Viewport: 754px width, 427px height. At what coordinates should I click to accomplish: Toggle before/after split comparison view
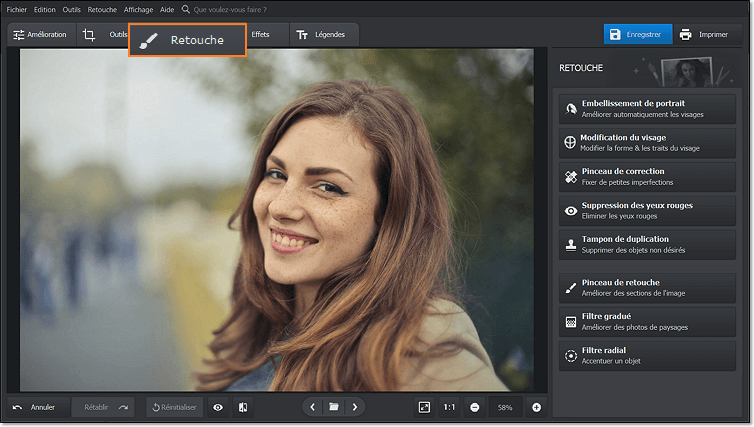tap(243, 407)
